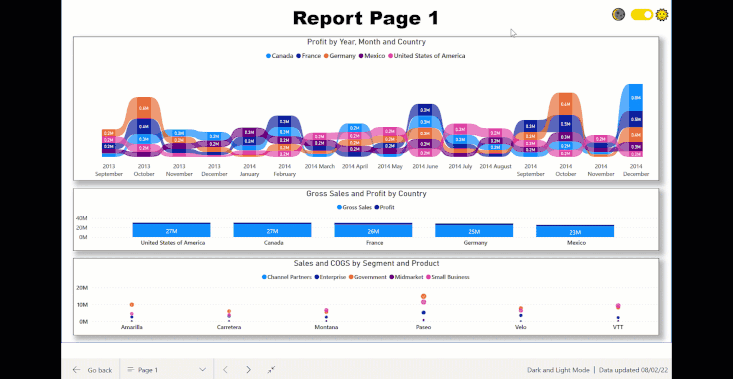Click the Dark and Light Mode report name

[558, 370]
